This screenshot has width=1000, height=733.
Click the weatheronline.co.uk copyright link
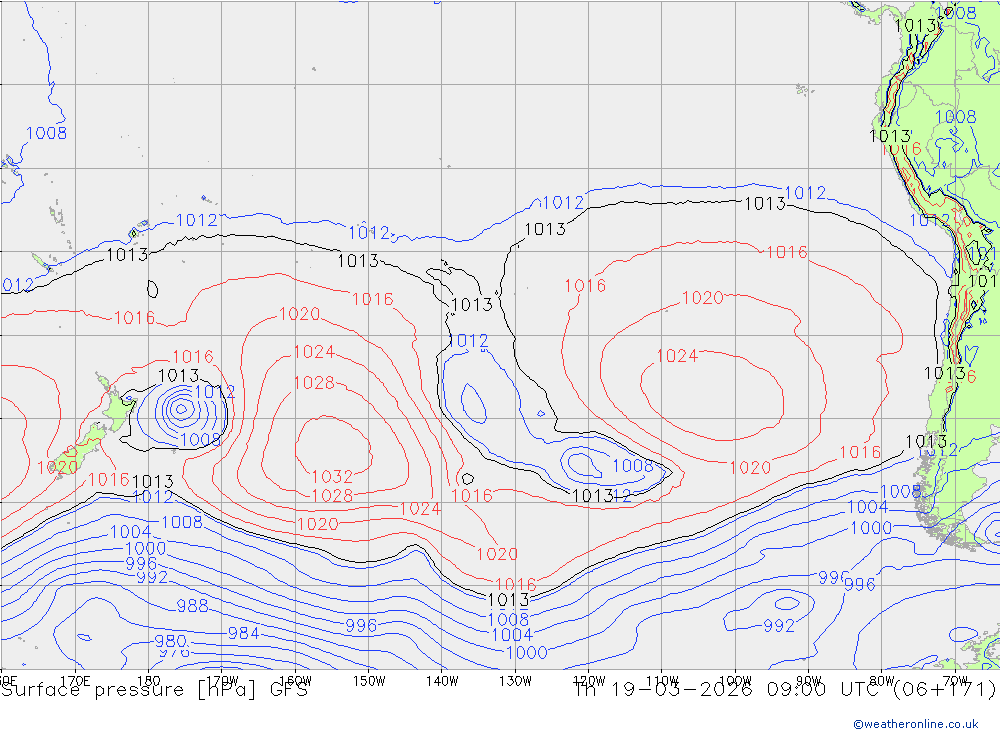point(915,724)
